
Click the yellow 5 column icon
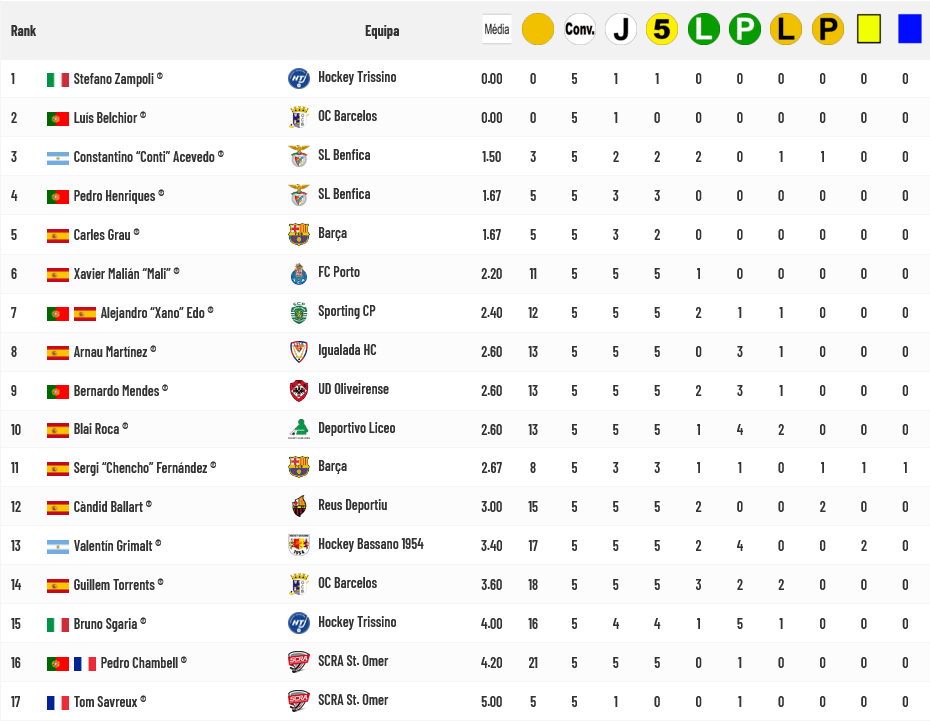tap(662, 29)
